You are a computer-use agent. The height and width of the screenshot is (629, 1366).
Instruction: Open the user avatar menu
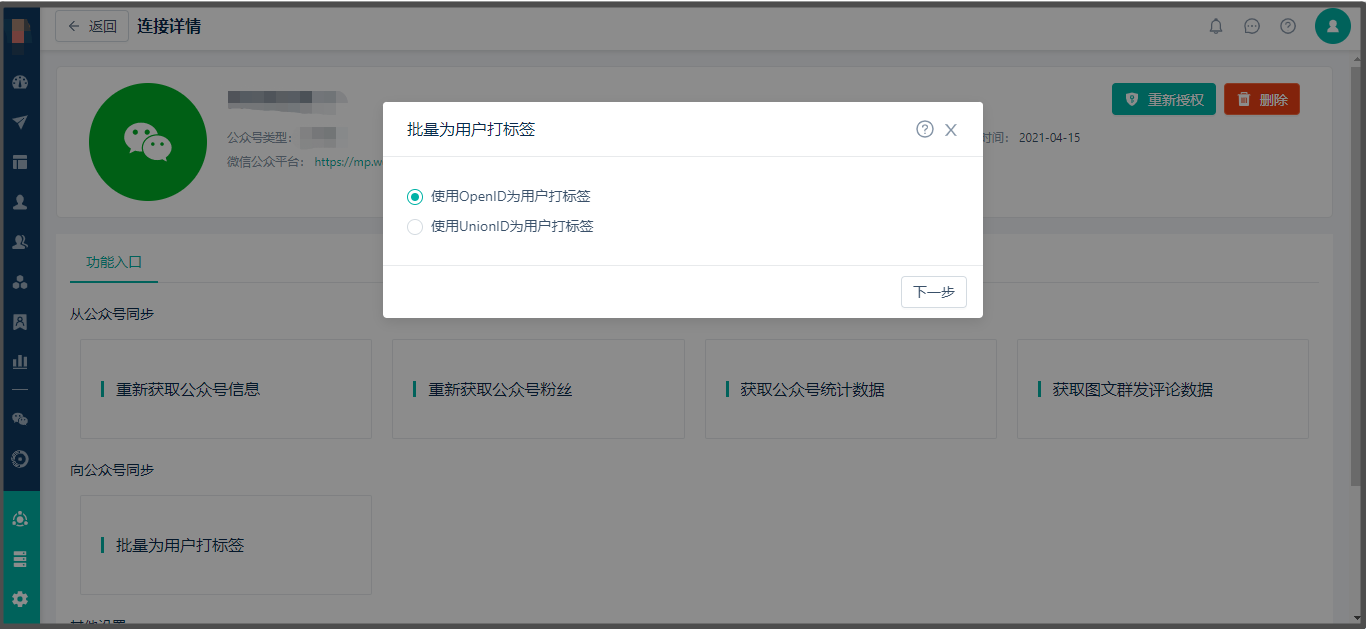pos(1333,26)
